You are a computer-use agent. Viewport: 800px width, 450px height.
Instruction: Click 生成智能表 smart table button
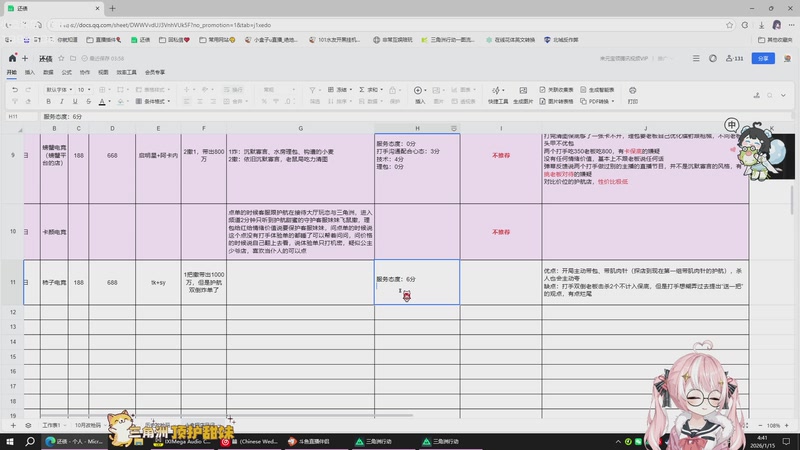click(x=597, y=90)
